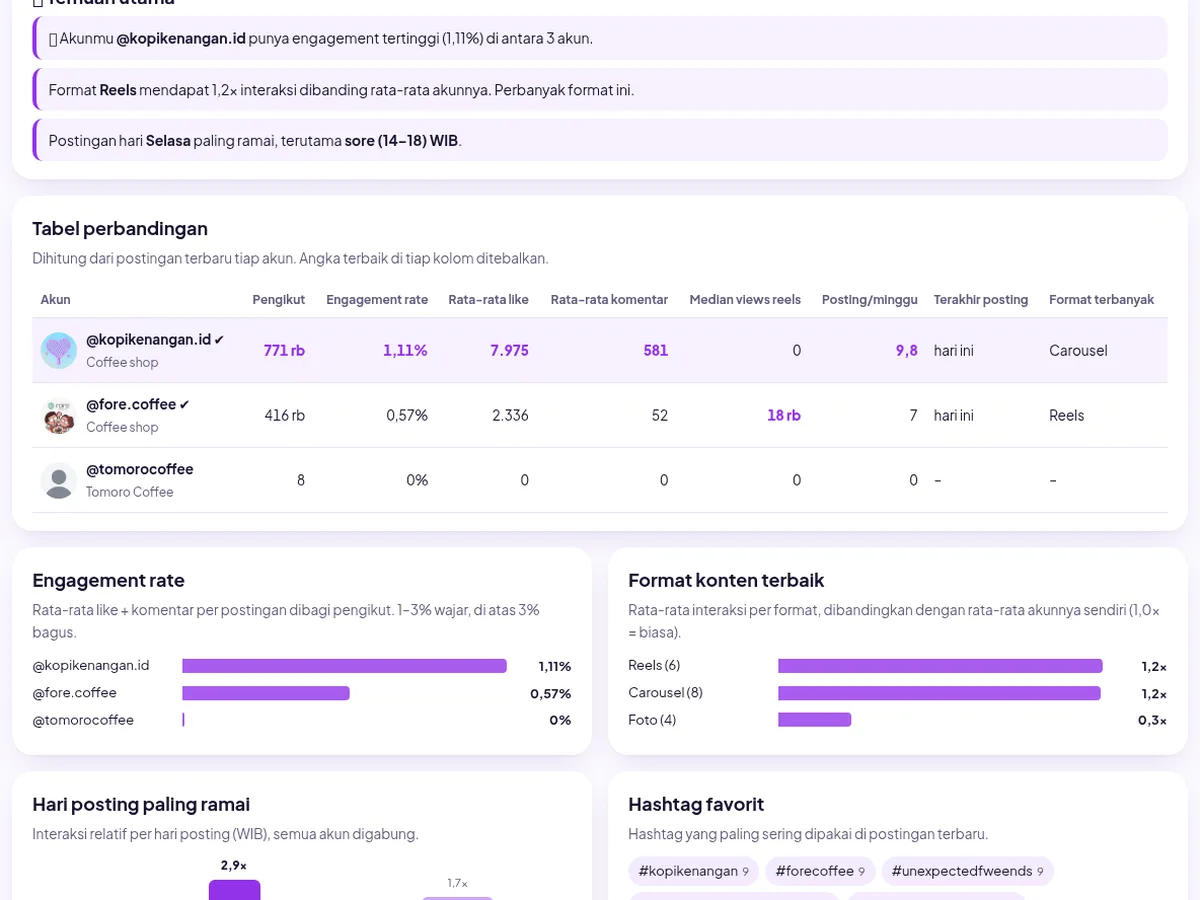Select the 771 rb followers cell
1200x900 pixels.
click(x=284, y=351)
